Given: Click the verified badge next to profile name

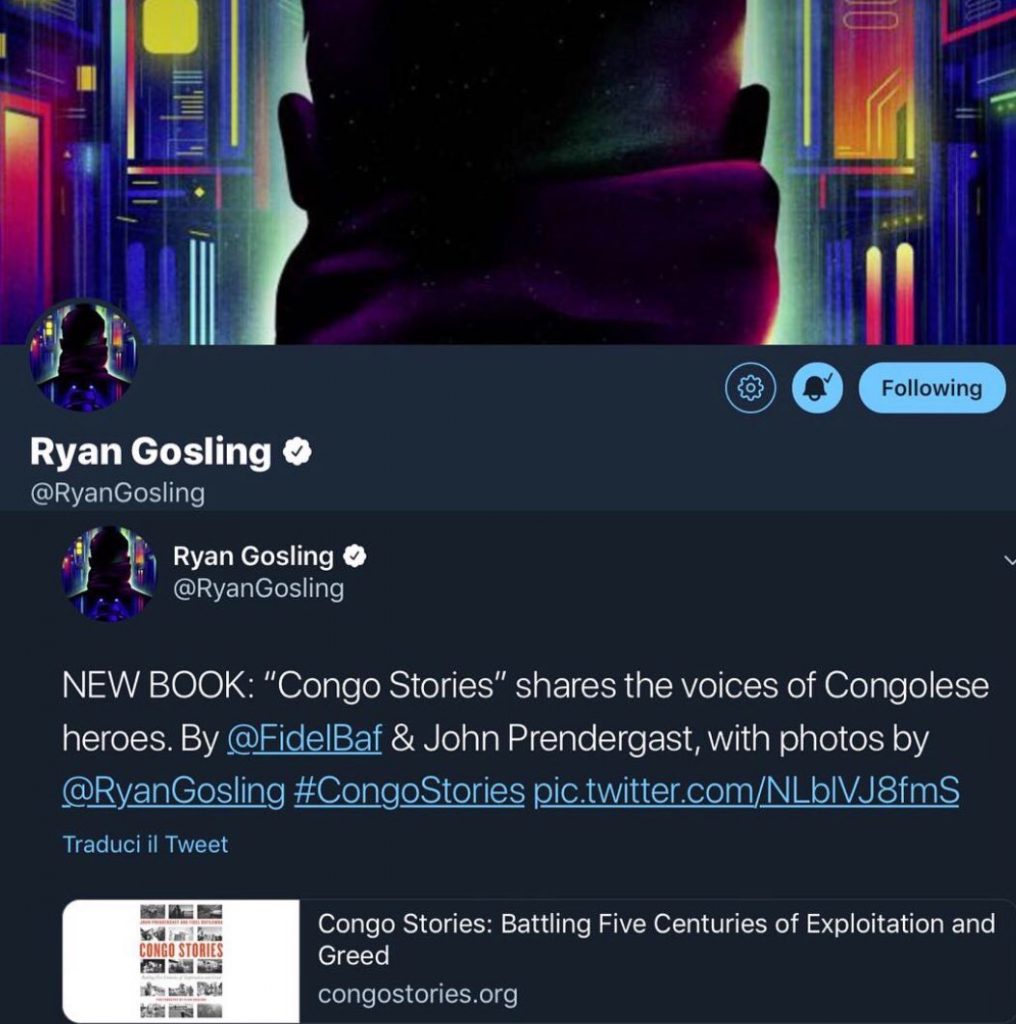Looking at the screenshot, I should [297, 451].
